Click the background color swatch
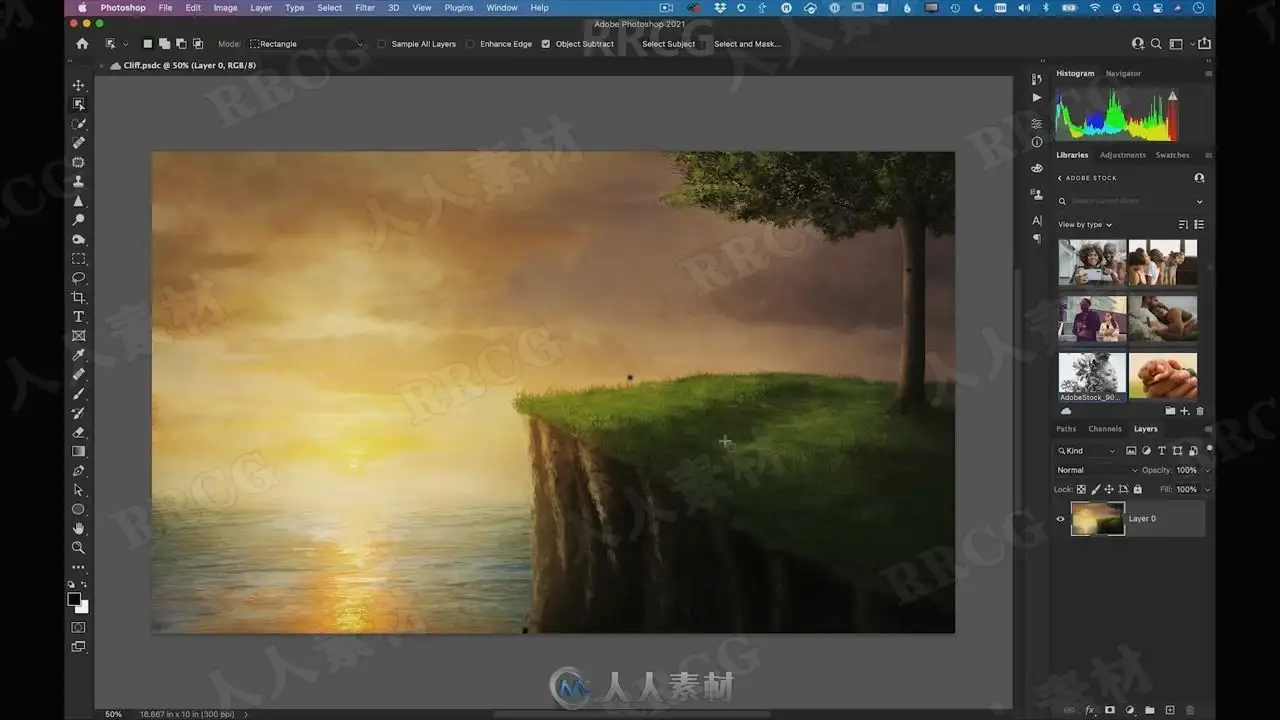Screen dimensions: 1280x720 point(82,606)
